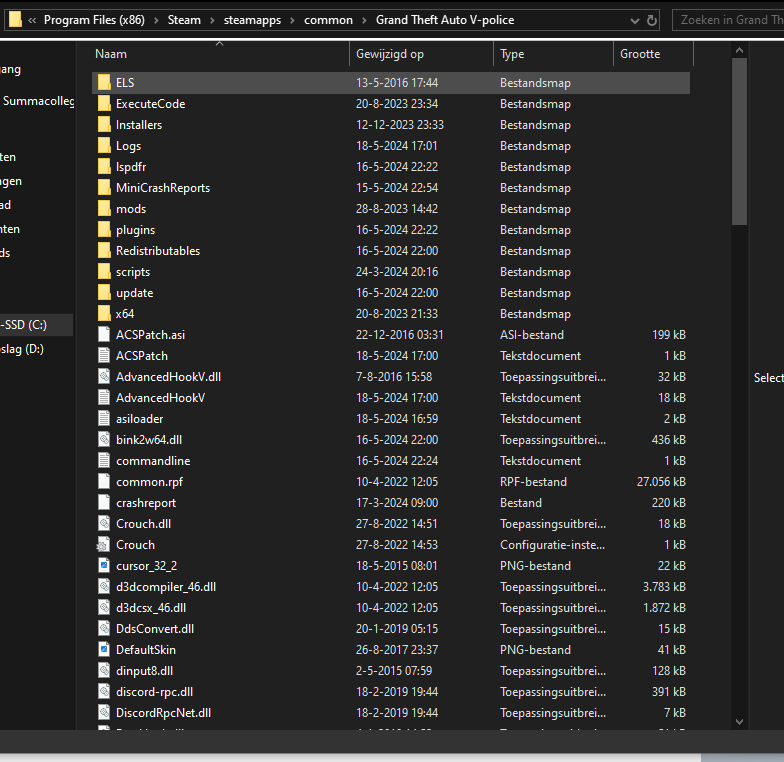Click the cursor_32_2 PNG image icon
The image size is (784, 762).
point(104,566)
